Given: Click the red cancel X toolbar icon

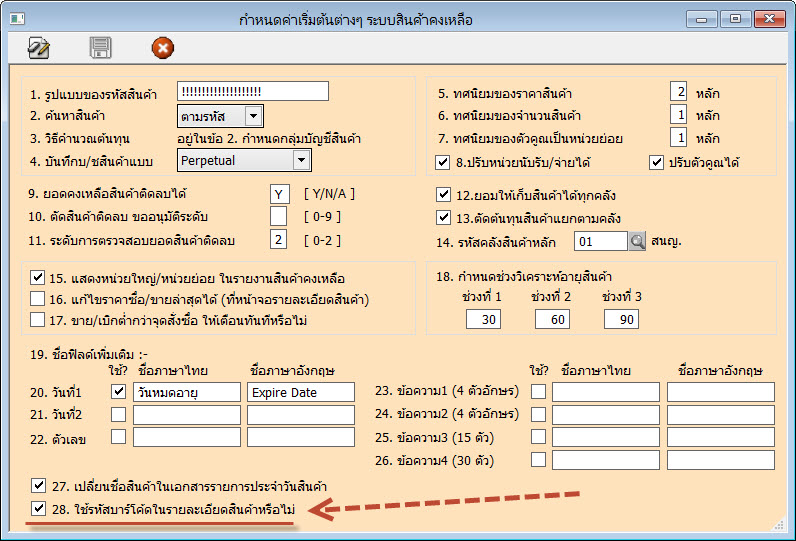Looking at the screenshot, I should [x=162, y=48].
